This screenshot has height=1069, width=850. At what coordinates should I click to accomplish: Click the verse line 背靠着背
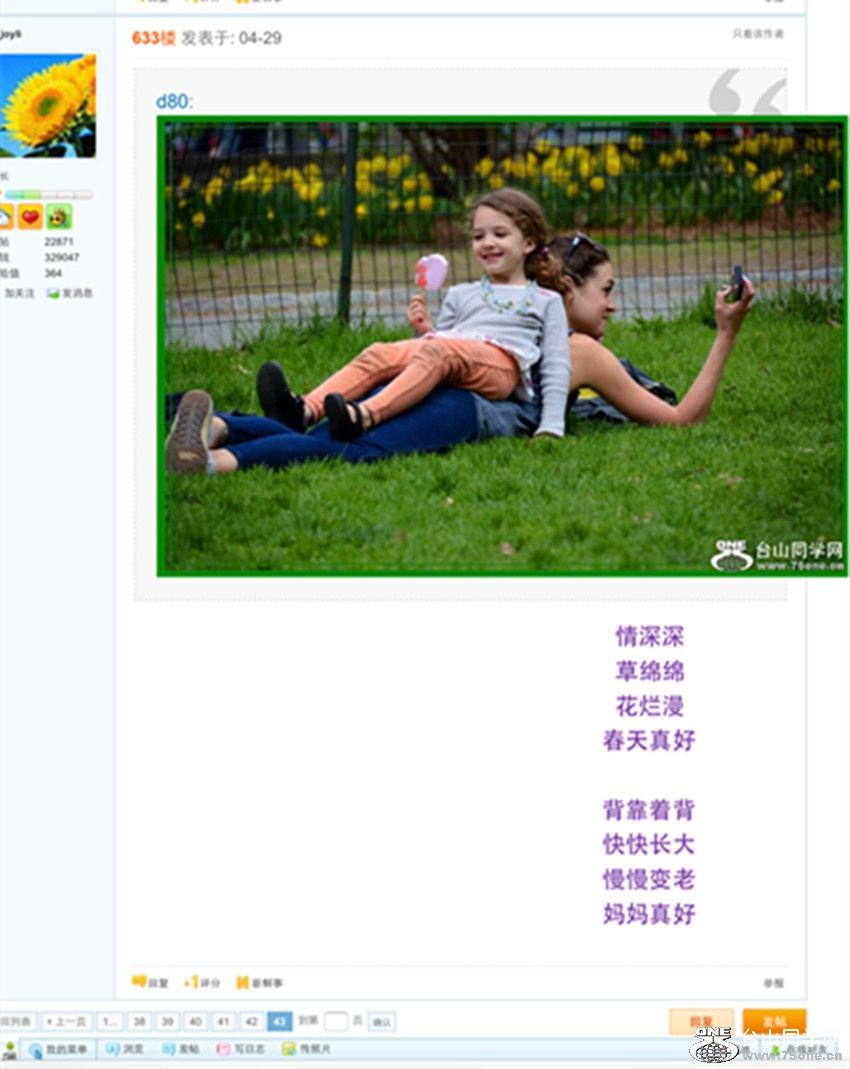[649, 810]
